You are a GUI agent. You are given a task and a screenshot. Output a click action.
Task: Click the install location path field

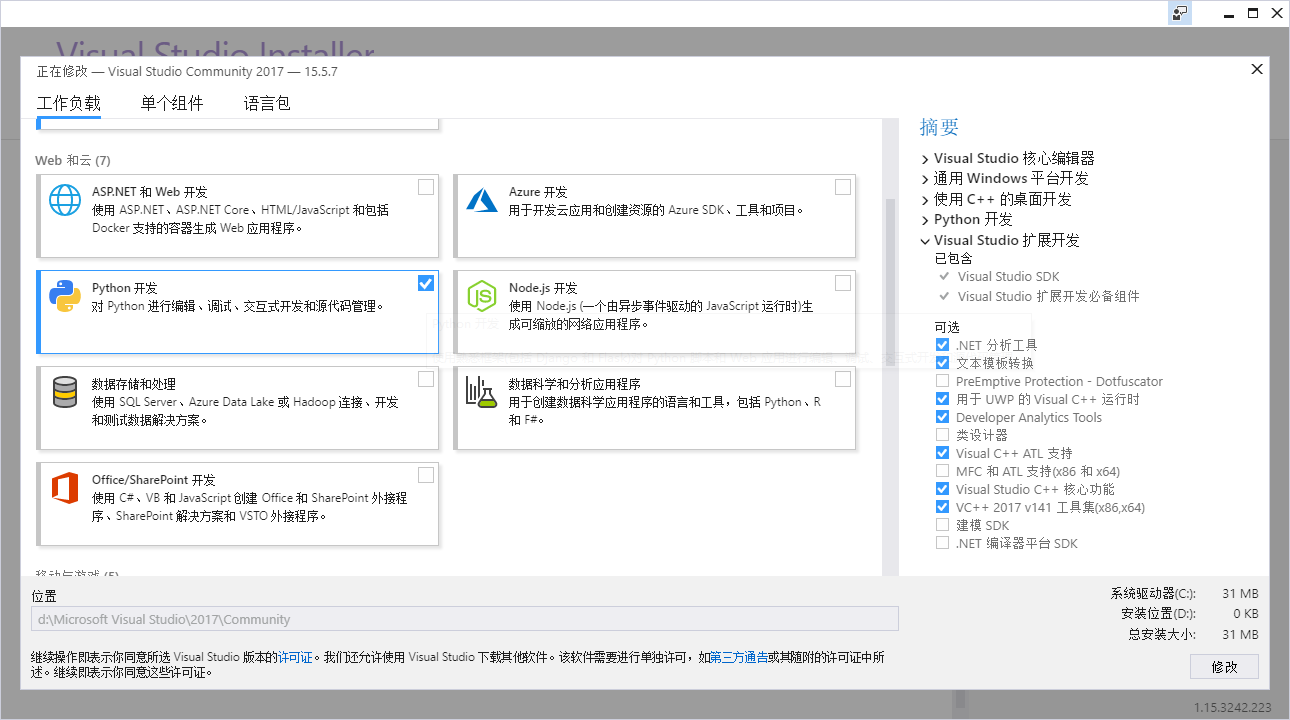(x=465, y=619)
